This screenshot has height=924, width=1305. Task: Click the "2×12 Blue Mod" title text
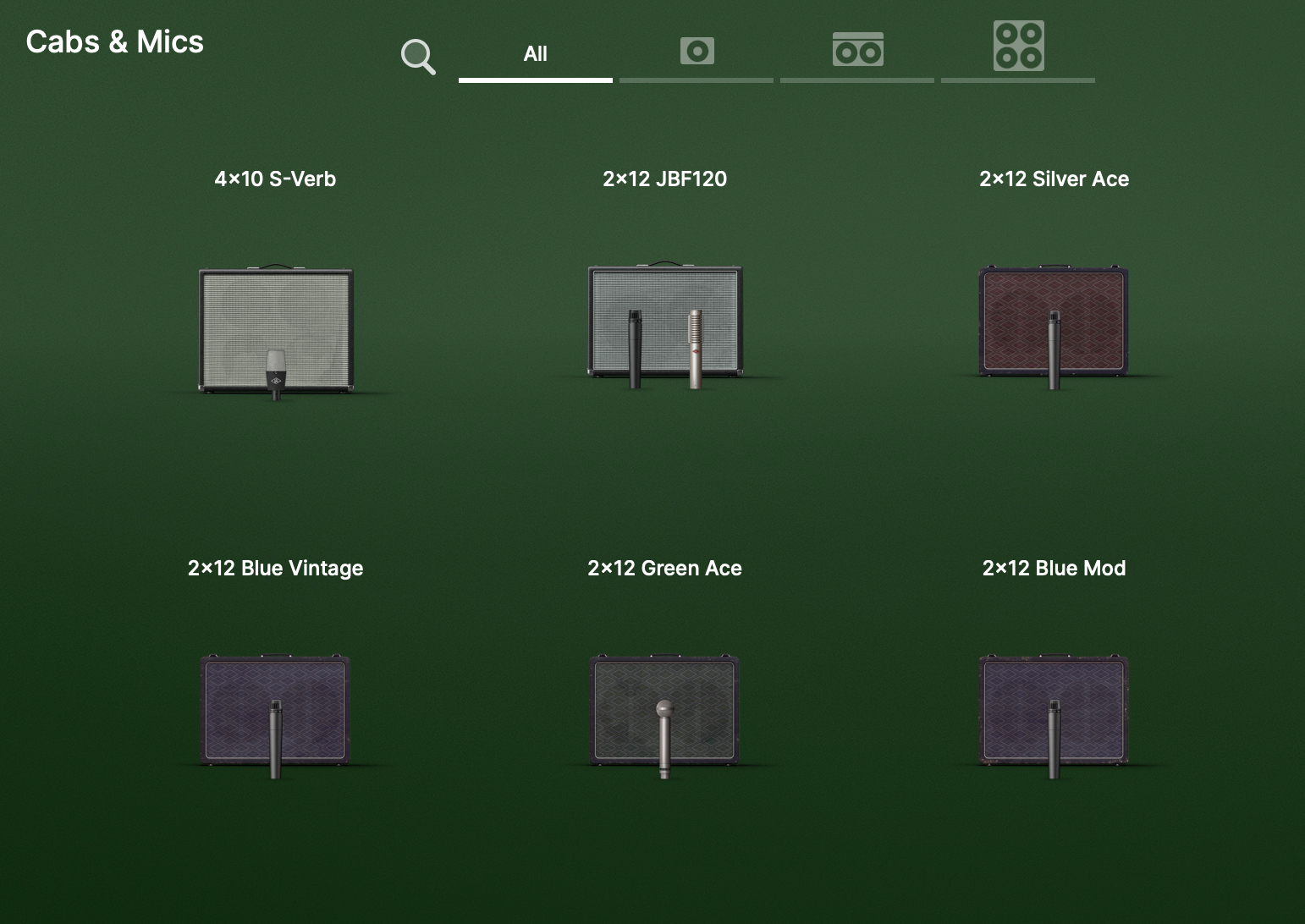[x=1054, y=569]
